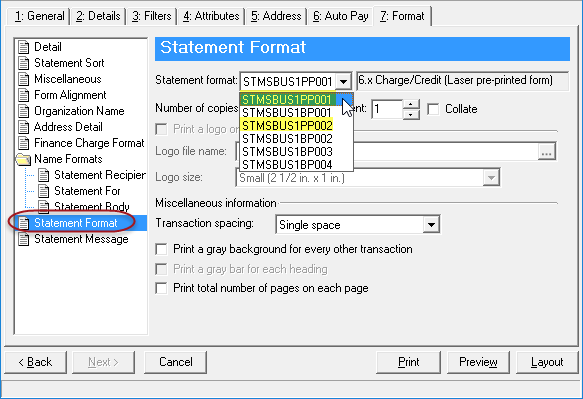Choose STMSBUS1BP003 from the list
Image resolution: width=583 pixels, height=399 pixels.
pyautogui.click(x=296, y=152)
